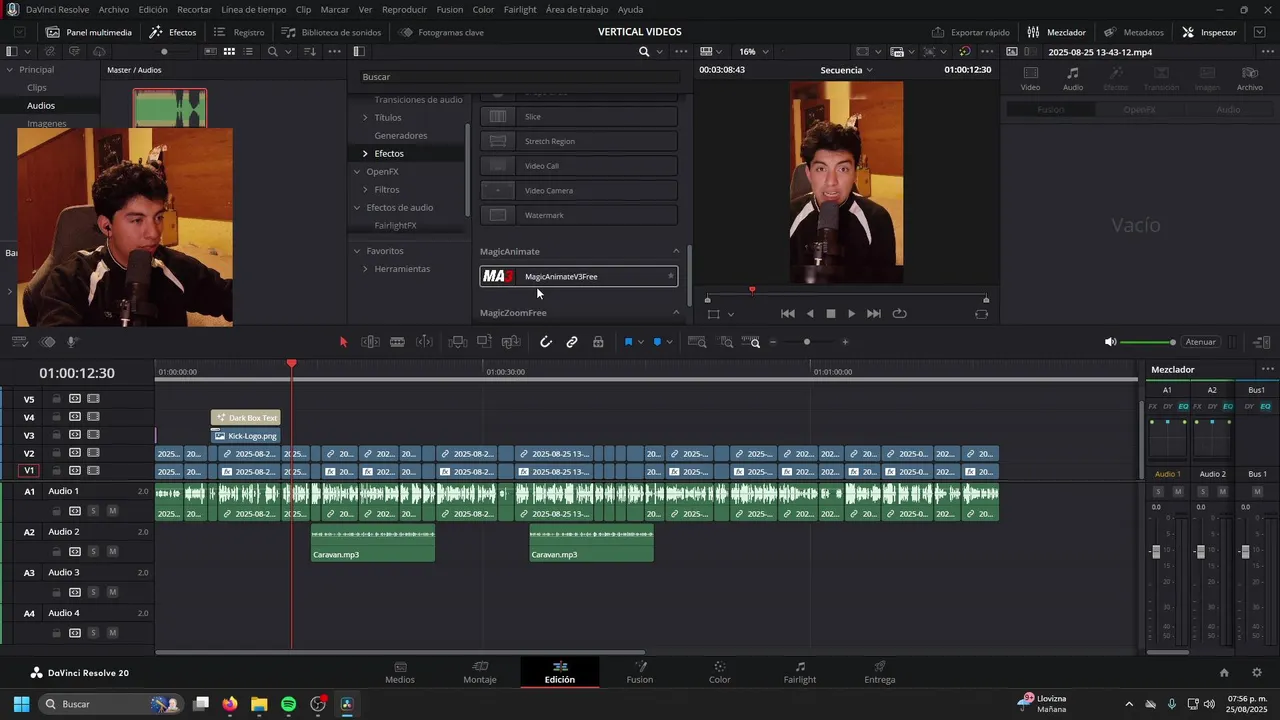
Task: Toggle viewer loop playback icon
Action: [x=899, y=314]
